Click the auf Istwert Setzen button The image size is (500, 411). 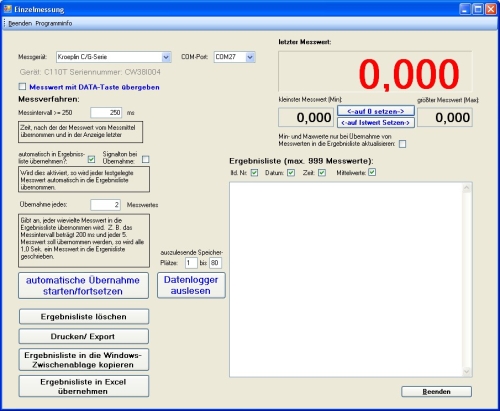click(376, 123)
